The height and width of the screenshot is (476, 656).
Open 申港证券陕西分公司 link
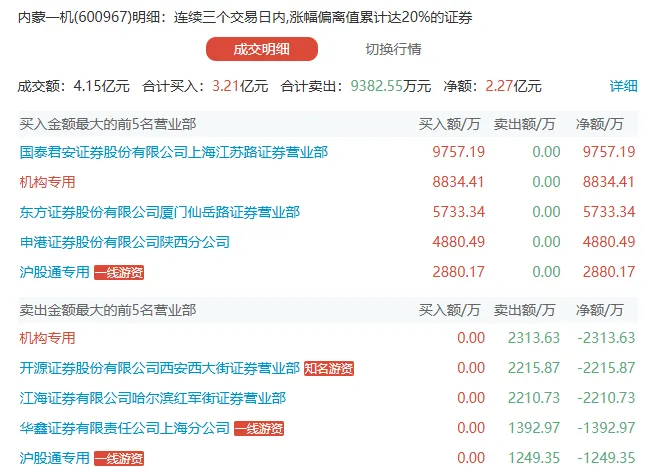125,242
